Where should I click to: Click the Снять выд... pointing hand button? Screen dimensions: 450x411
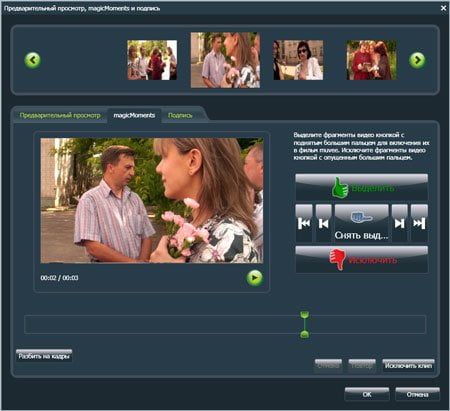(362, 223)
